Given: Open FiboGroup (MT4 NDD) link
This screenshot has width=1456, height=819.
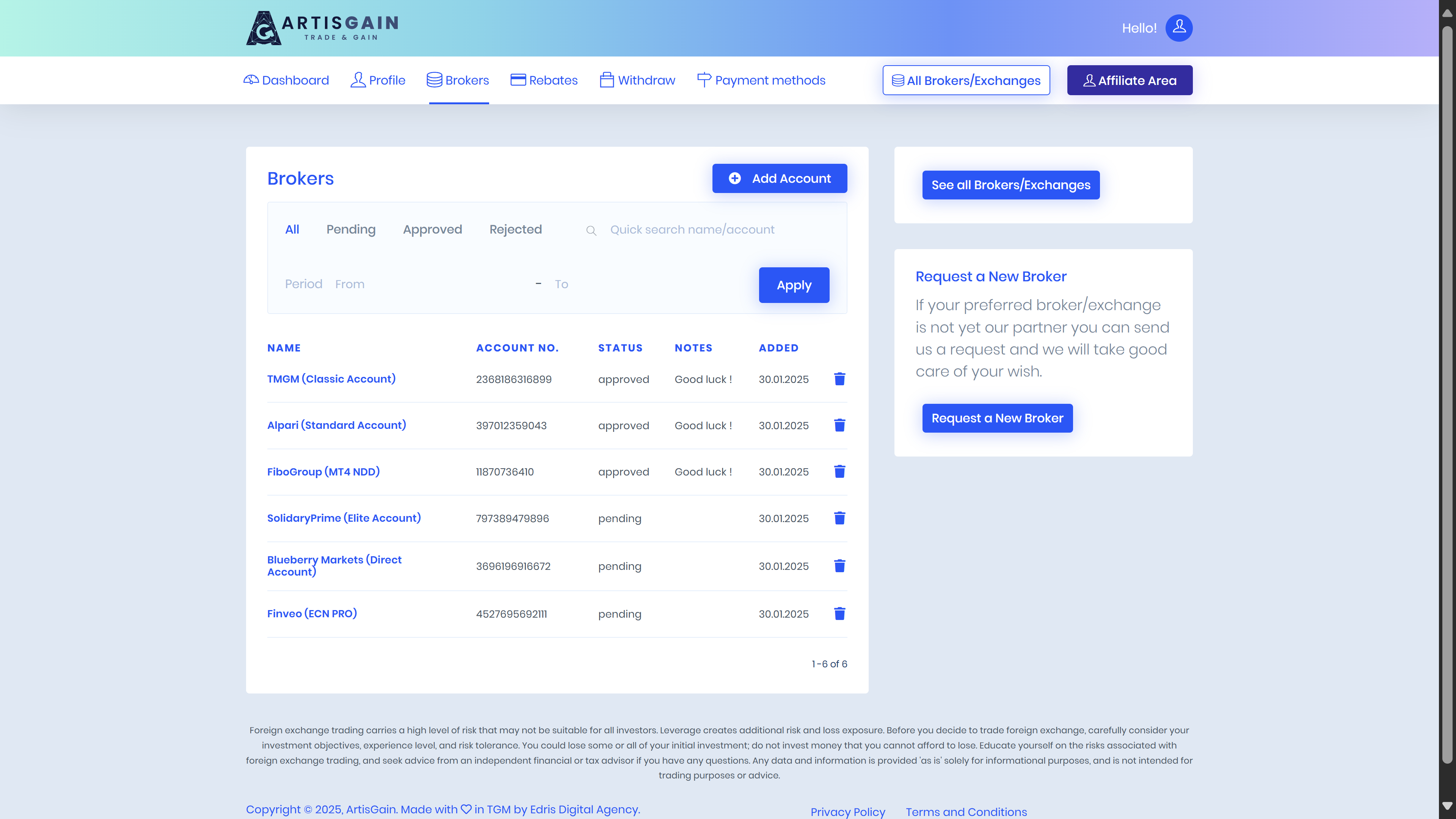Looking at the screenshot, I should (x=323, y=471).
